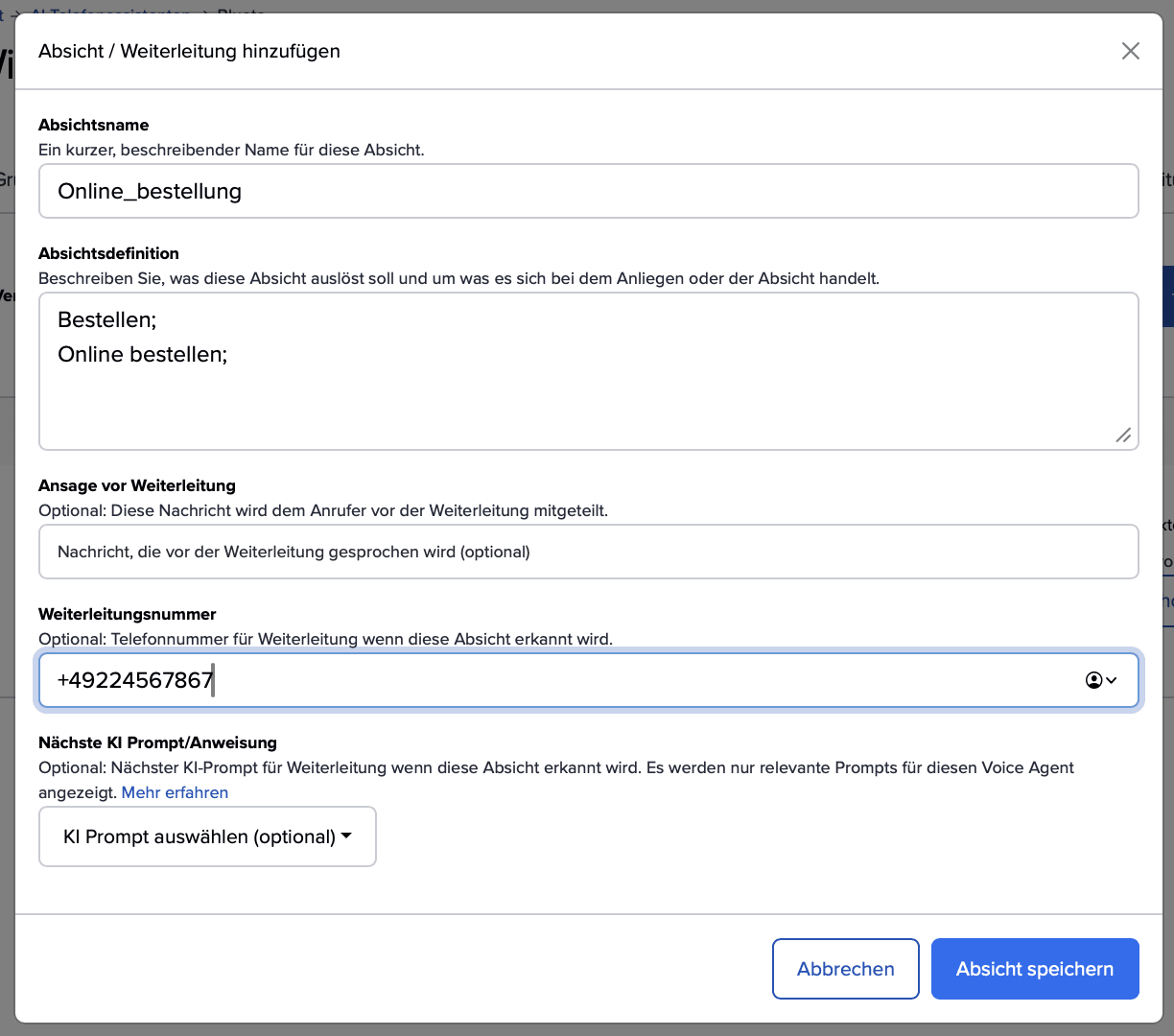The height and width of the screenshot is (1036, 1174).
Task: Click the Absichtsname field containing Online_bestellung
Action: (x=588, y=191)
